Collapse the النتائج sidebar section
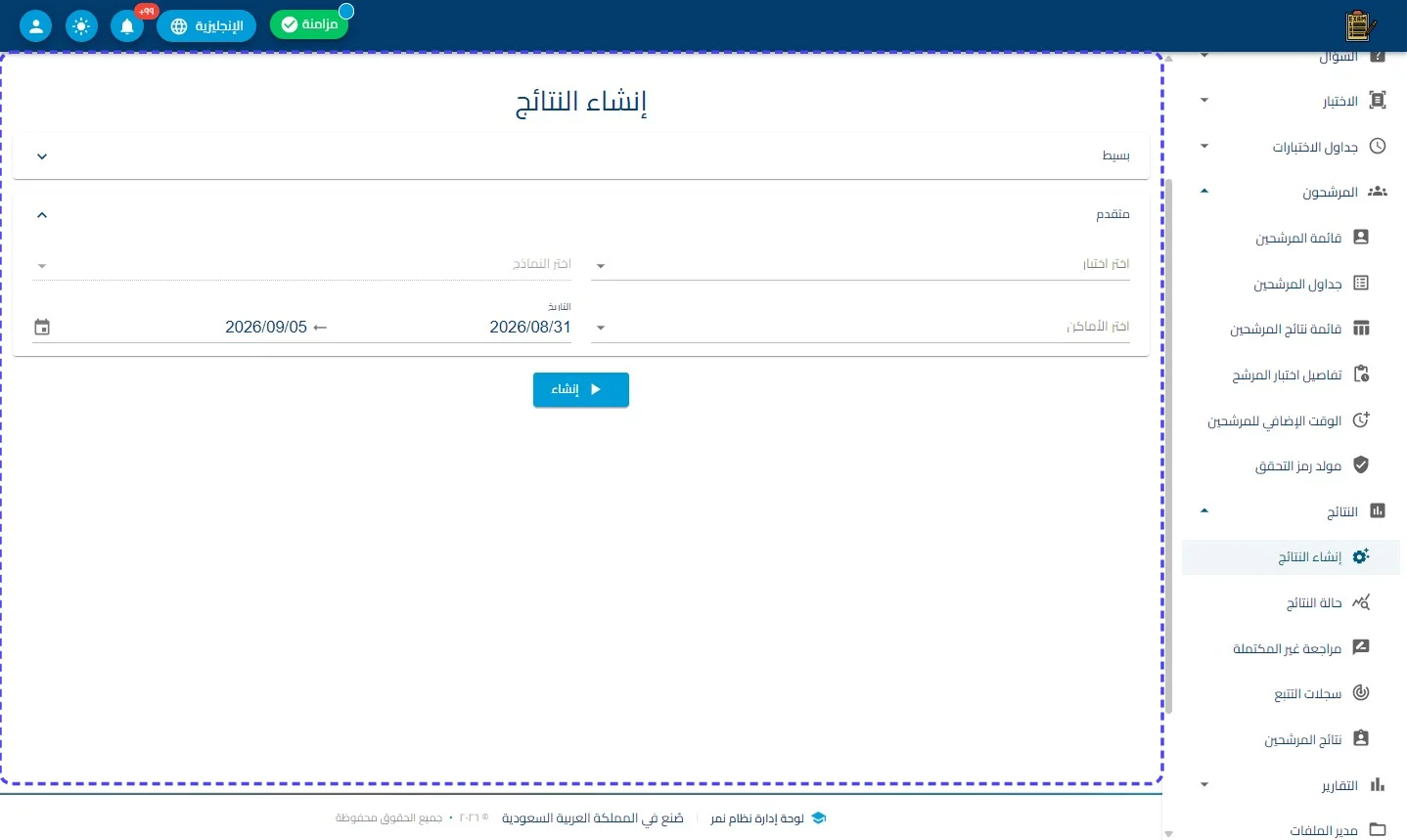Image resolution: width=1407 pixels, height=840 pixels. 1292,511
